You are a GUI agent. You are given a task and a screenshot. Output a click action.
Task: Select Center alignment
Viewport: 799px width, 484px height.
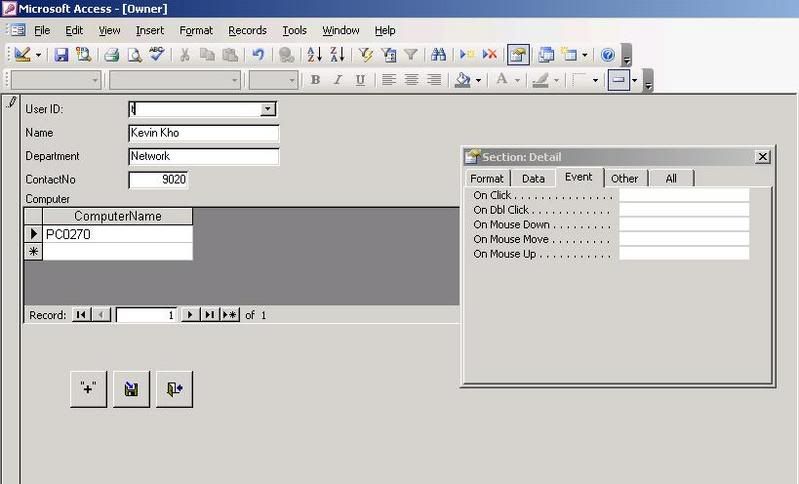[x=411, y=80]
